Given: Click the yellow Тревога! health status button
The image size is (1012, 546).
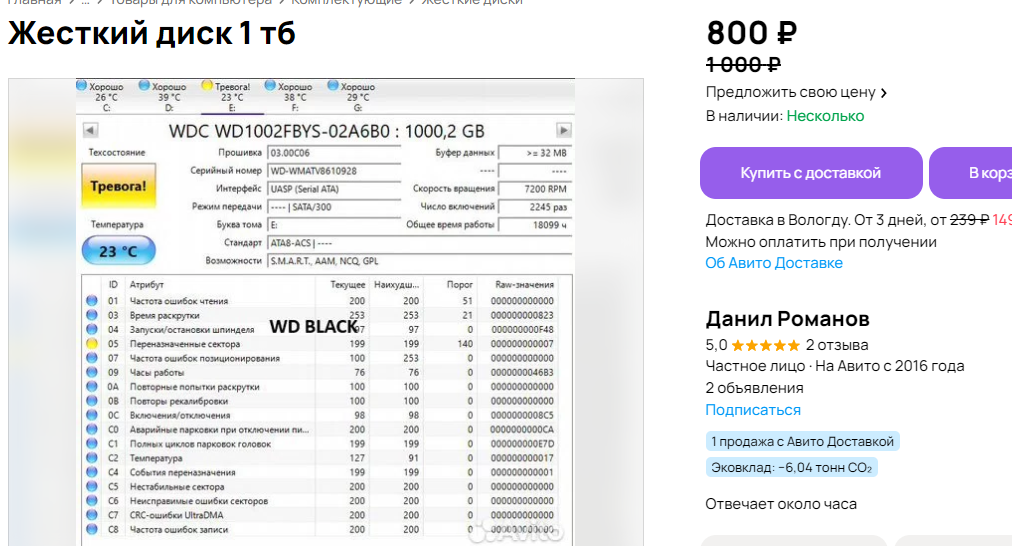Looking at the screenshot, I should [118, 186].
